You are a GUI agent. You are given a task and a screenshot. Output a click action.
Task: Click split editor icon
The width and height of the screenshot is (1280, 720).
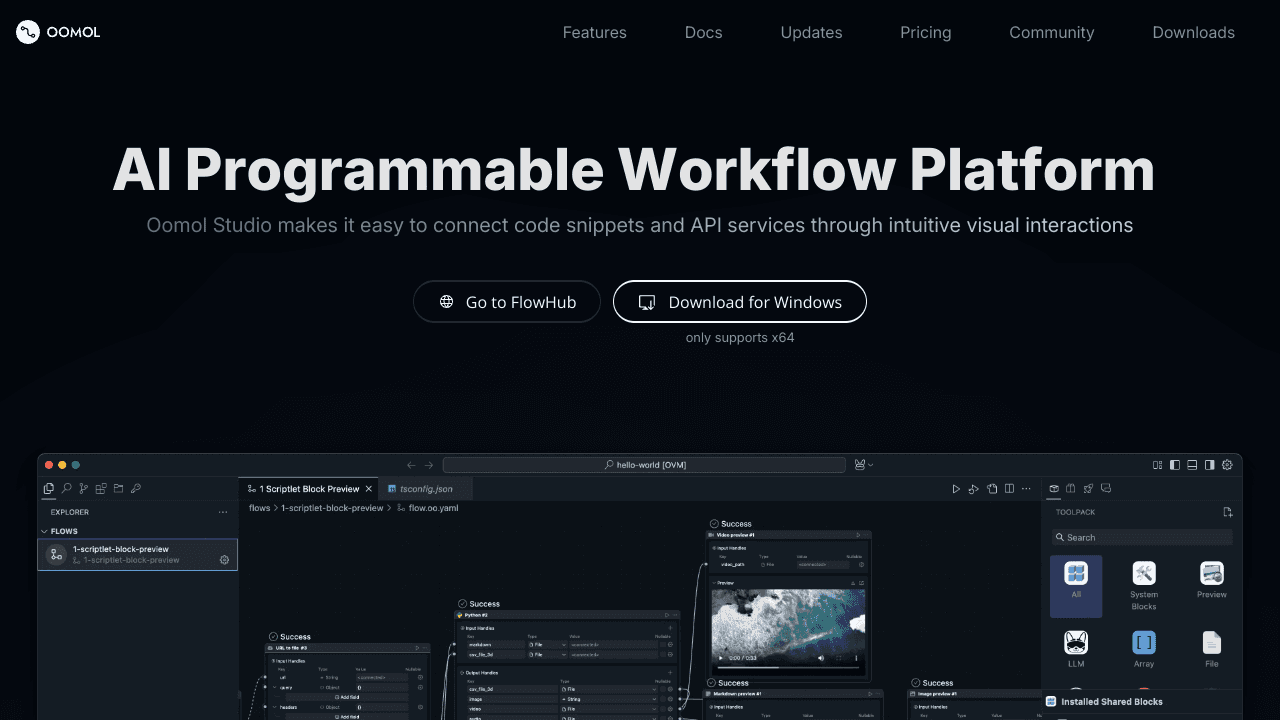[x=1009, y=489]
